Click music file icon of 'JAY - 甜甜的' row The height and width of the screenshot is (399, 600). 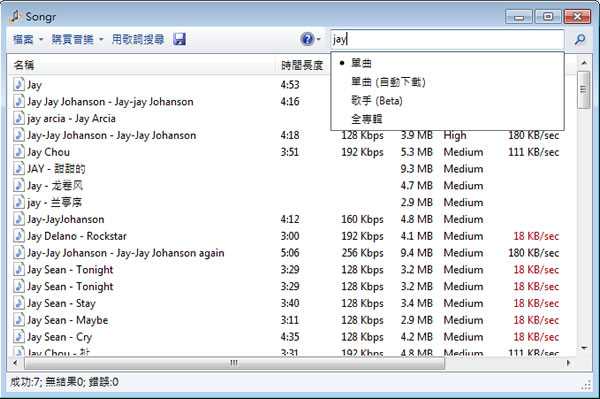(x=18, y=169)
